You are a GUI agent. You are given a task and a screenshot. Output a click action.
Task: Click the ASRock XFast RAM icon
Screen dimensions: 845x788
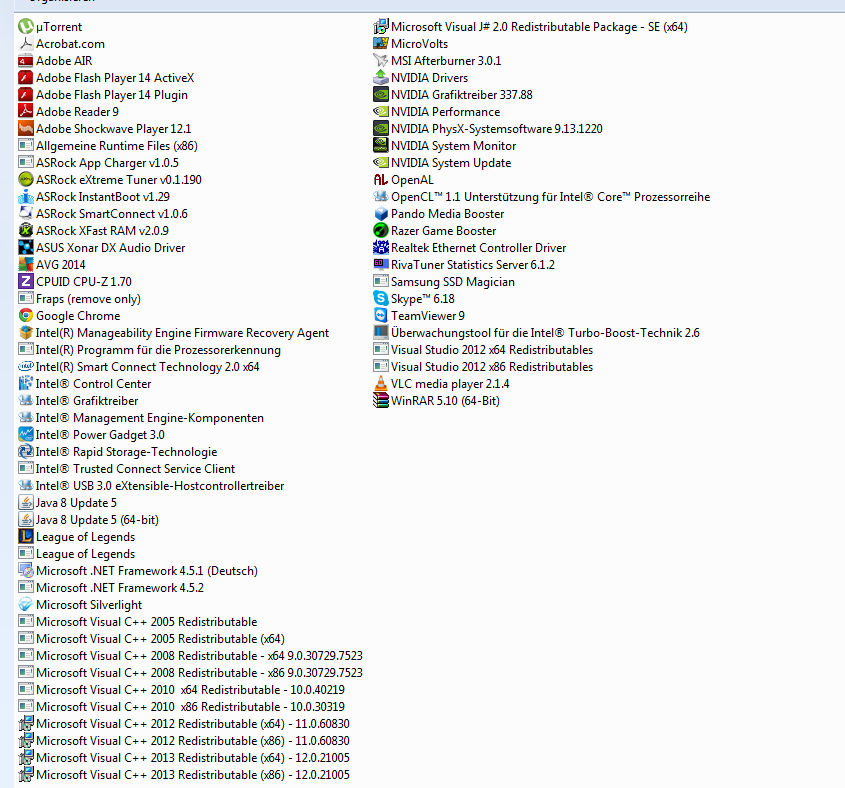tap(26, 231)
